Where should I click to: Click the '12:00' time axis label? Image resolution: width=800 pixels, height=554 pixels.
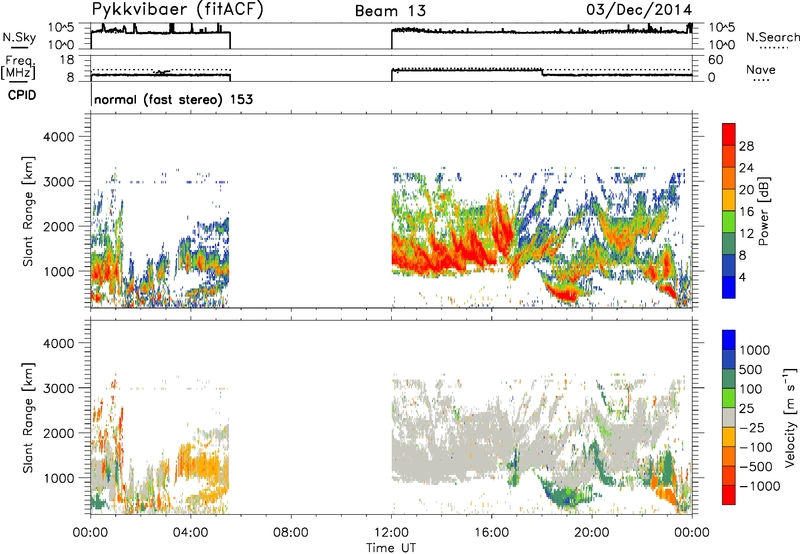tap(391, 533)
